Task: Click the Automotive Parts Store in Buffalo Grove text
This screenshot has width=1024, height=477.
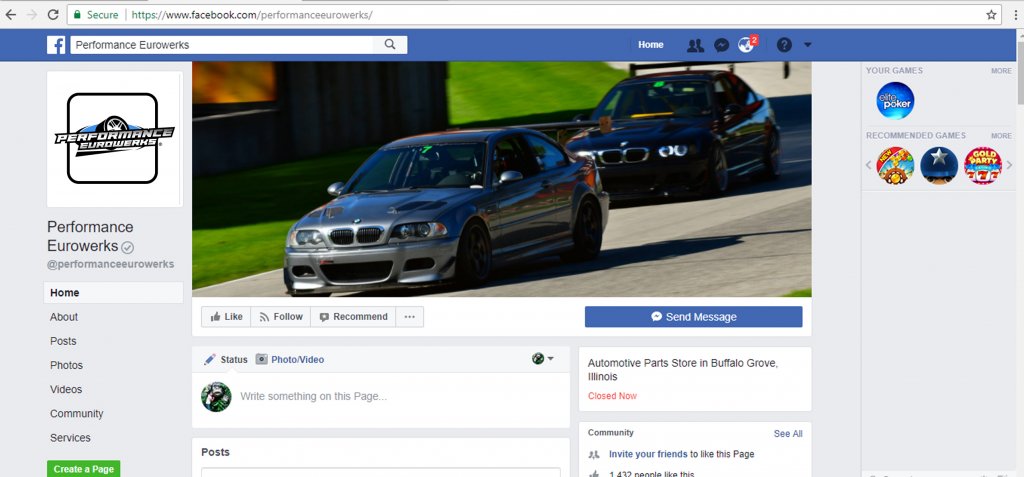Action: coord(682,370)
